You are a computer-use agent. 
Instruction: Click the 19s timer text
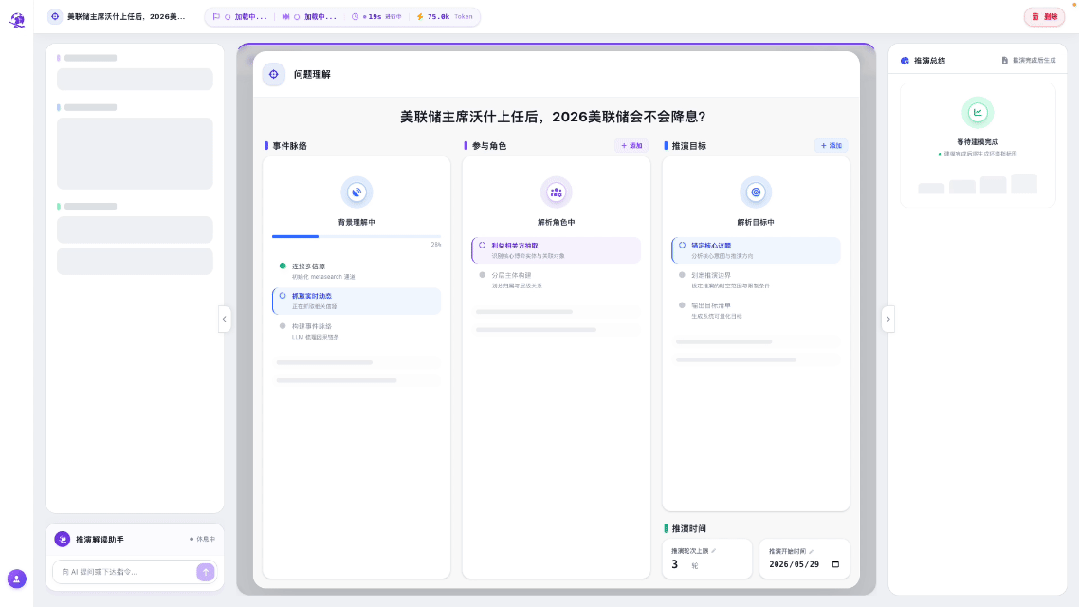(375, 17)
